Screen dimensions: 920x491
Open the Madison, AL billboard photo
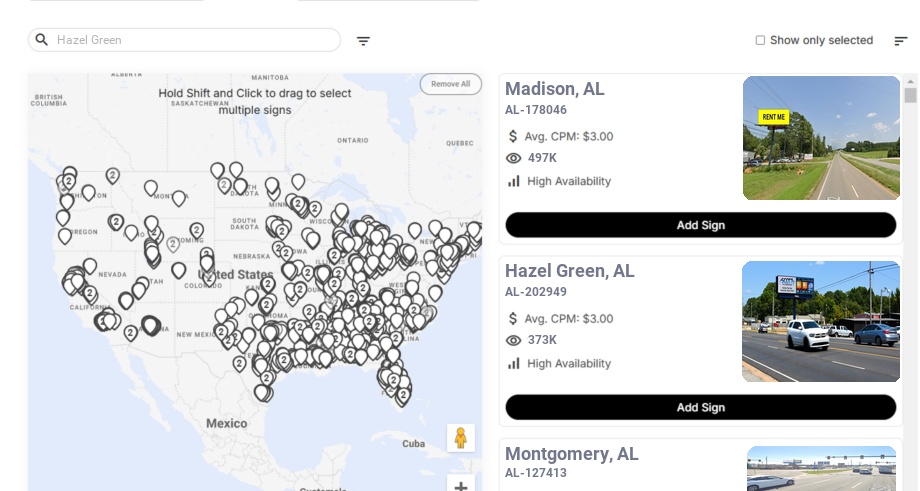[x=821, y=138]
